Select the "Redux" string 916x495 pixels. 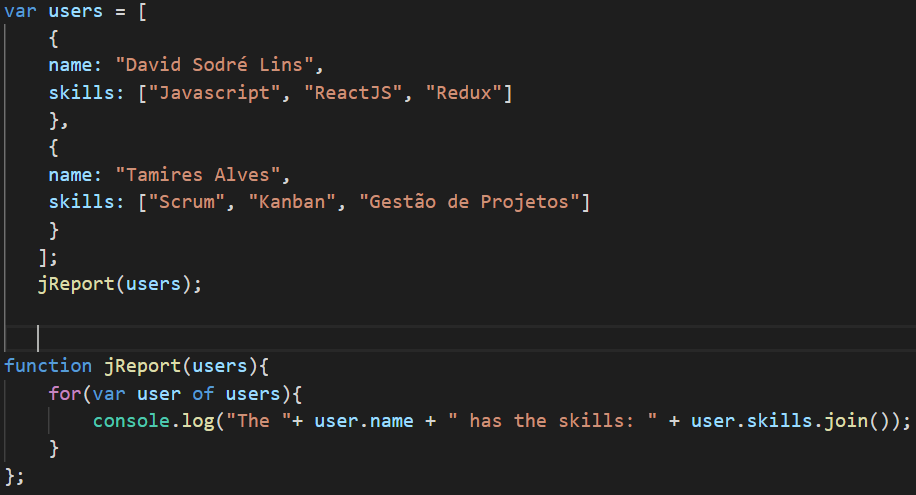(x=464, y=92)
